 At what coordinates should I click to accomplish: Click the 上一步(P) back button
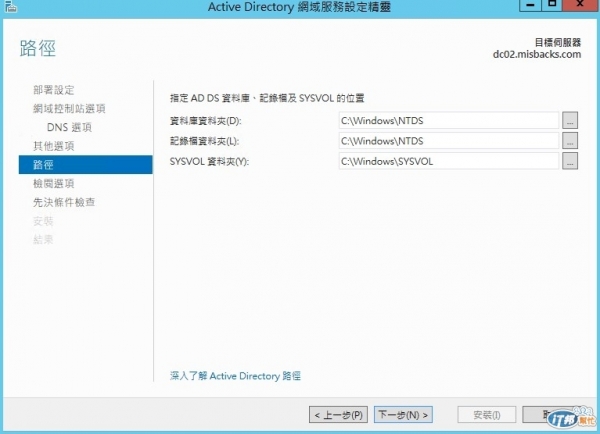338,415
